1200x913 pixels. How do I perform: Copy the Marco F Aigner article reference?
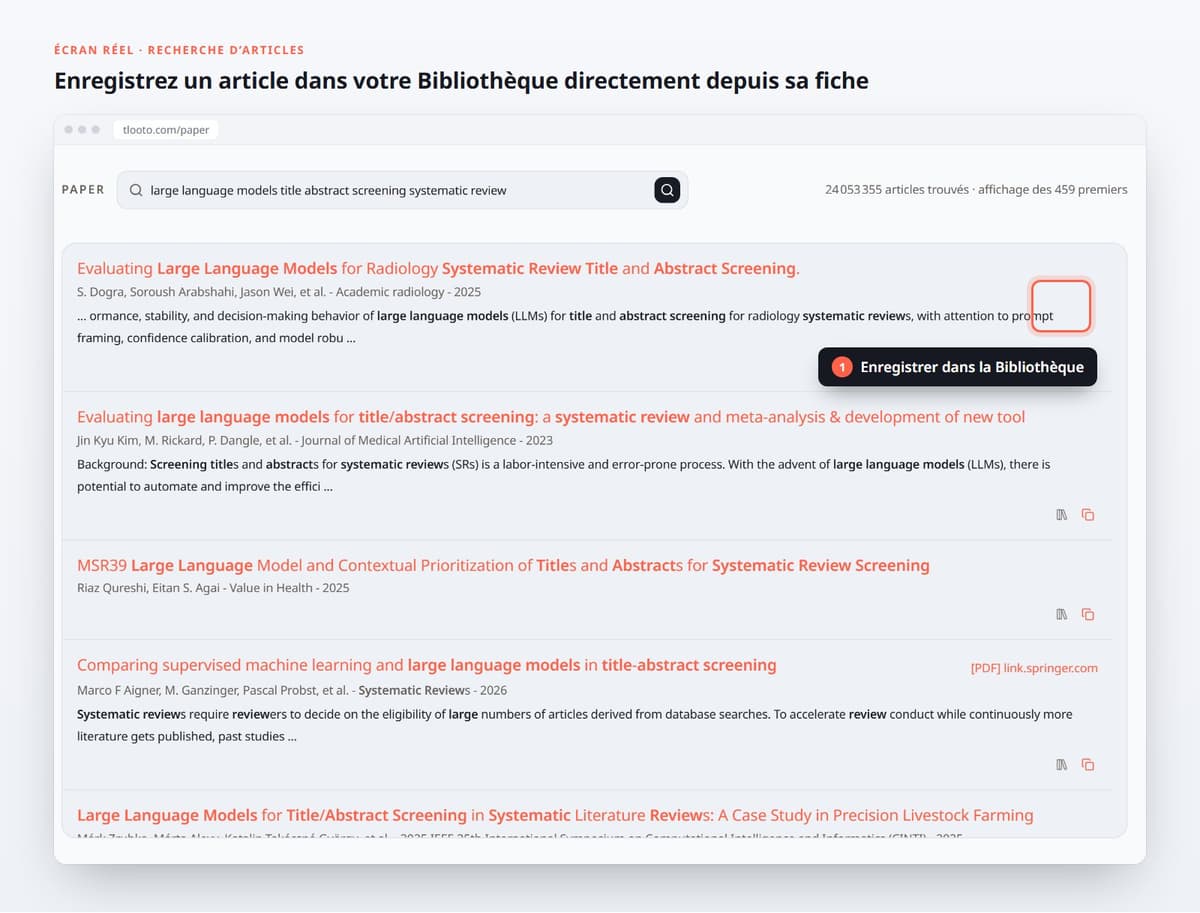click(x=1088, y=765)
